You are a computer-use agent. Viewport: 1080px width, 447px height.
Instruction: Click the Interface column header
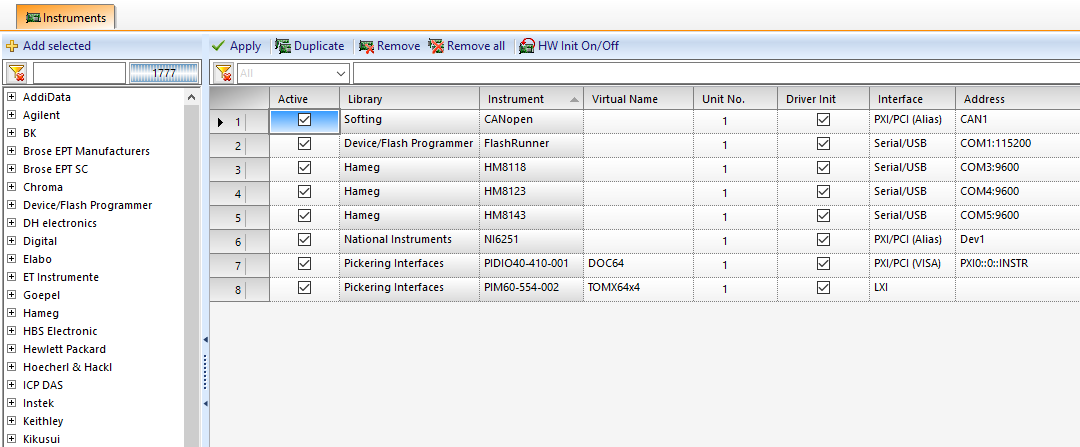[913, 99]
